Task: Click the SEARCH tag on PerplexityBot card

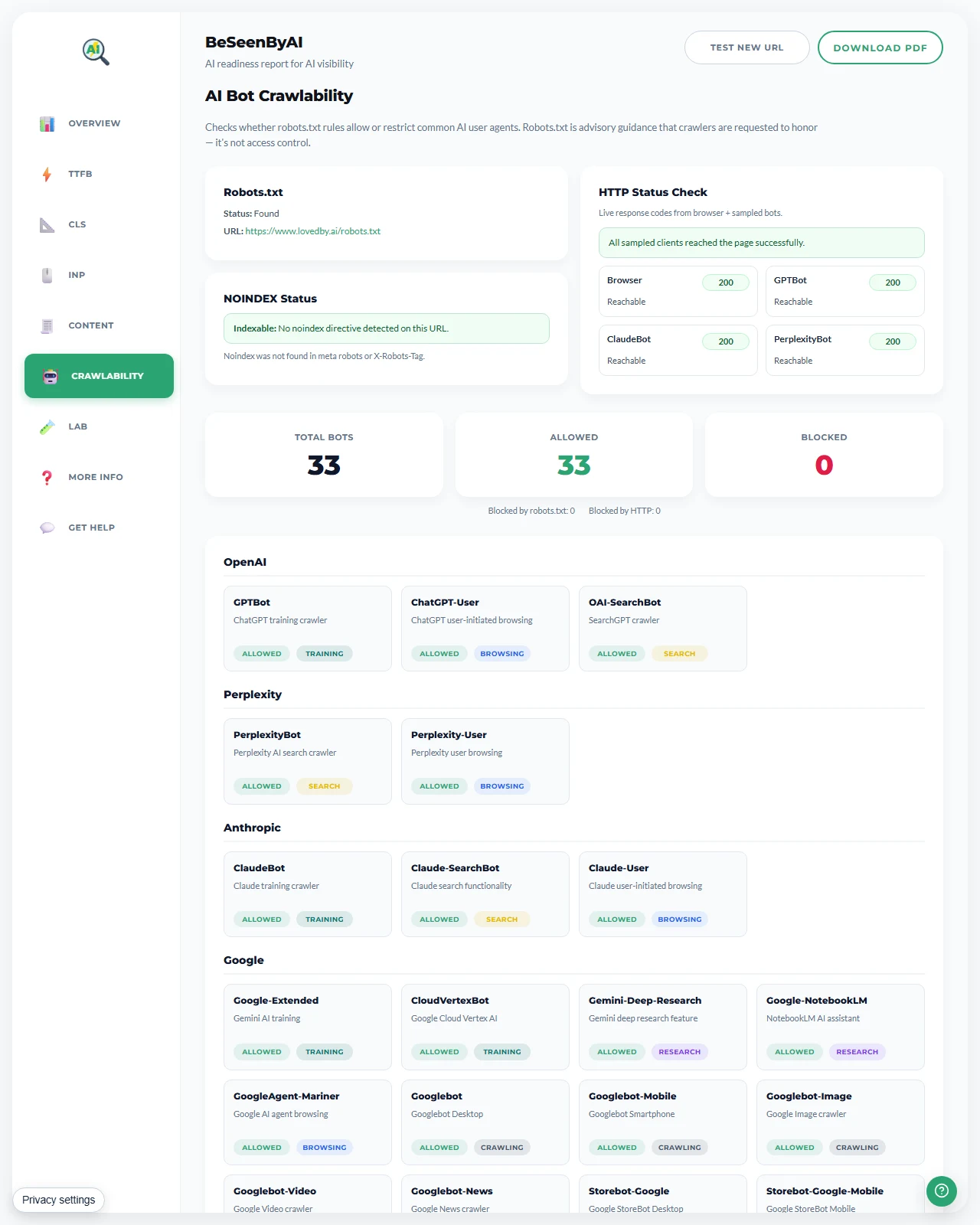Action: (x=325, y=786)
